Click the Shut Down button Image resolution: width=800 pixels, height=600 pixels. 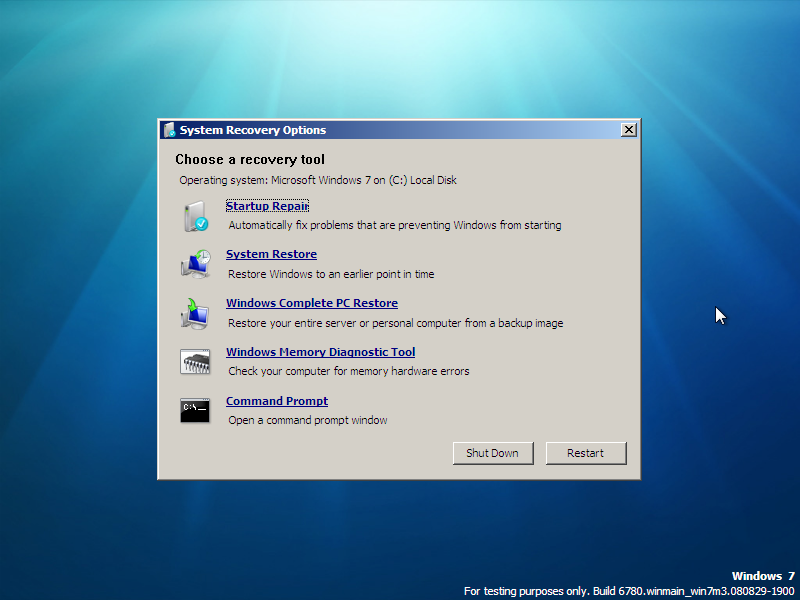493,453
